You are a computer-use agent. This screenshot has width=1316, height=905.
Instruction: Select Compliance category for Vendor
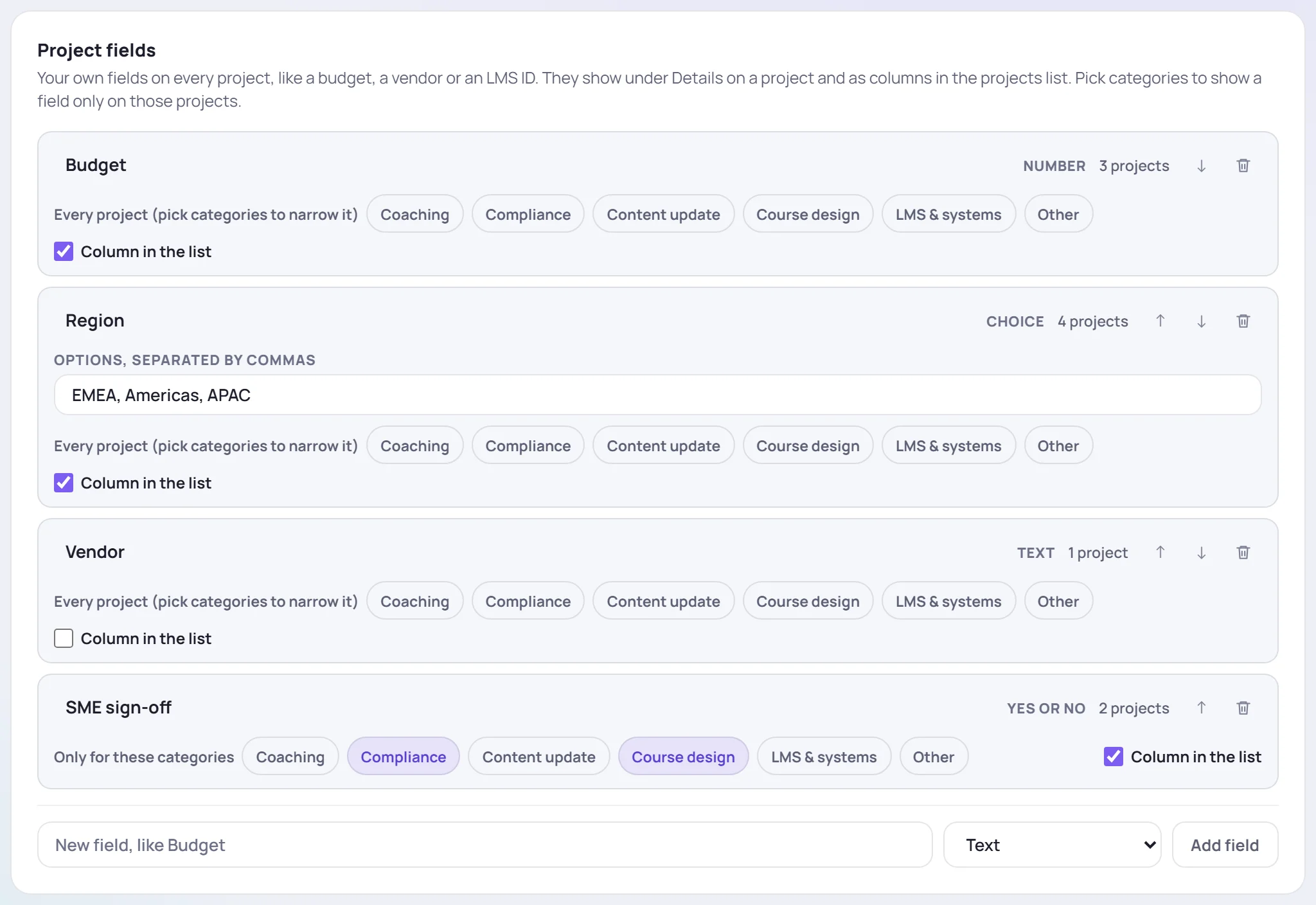coord(528,601)
